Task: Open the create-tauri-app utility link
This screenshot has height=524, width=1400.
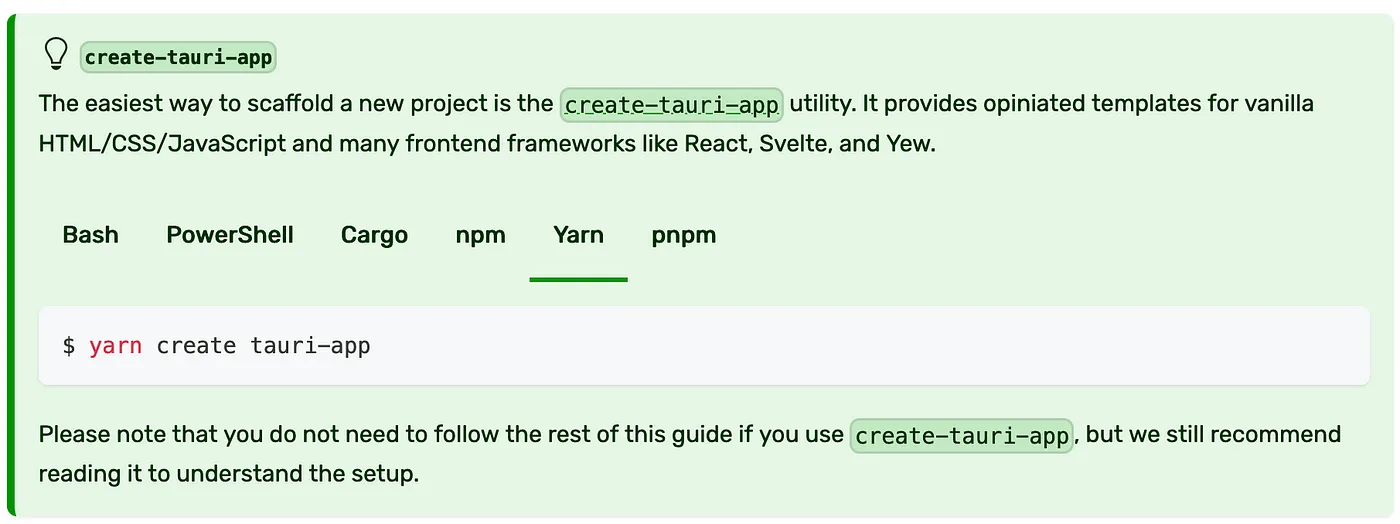Action: (672, 104)
